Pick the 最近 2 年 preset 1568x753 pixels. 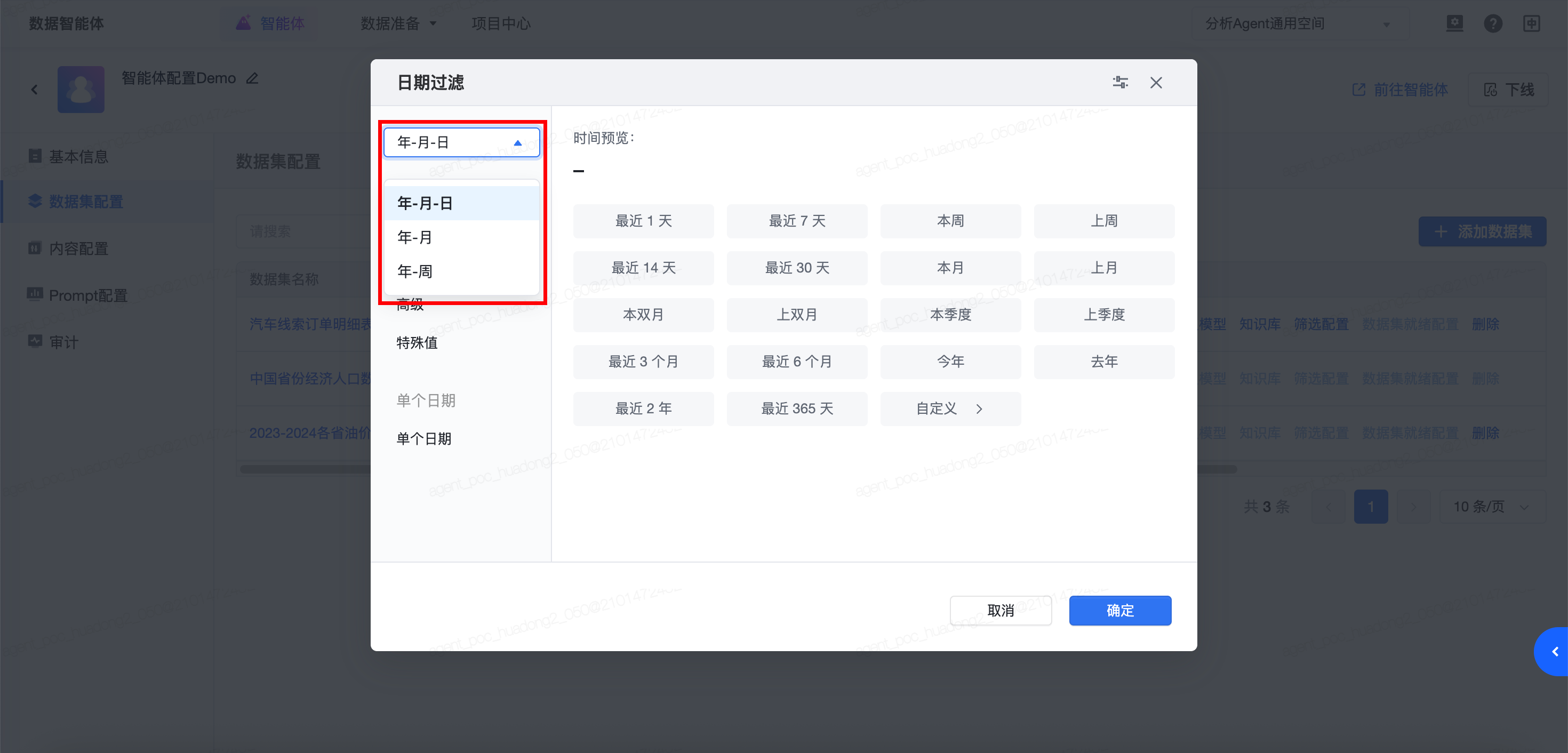pyautogui.click(x=643, y=408)
